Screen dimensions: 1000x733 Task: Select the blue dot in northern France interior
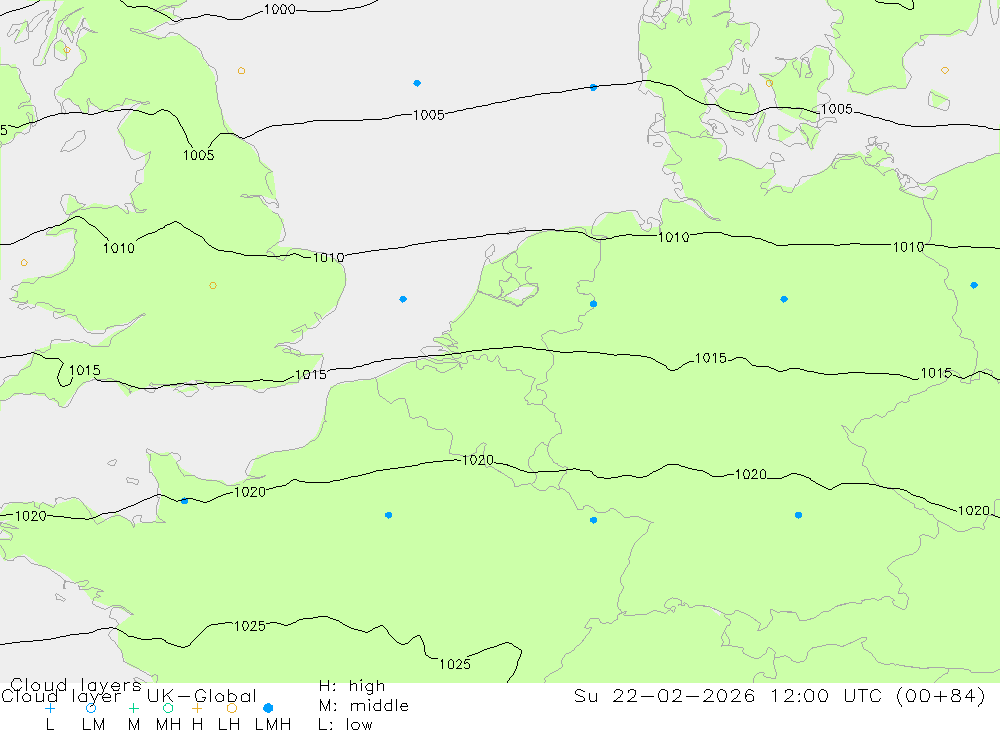pos(389,515)
